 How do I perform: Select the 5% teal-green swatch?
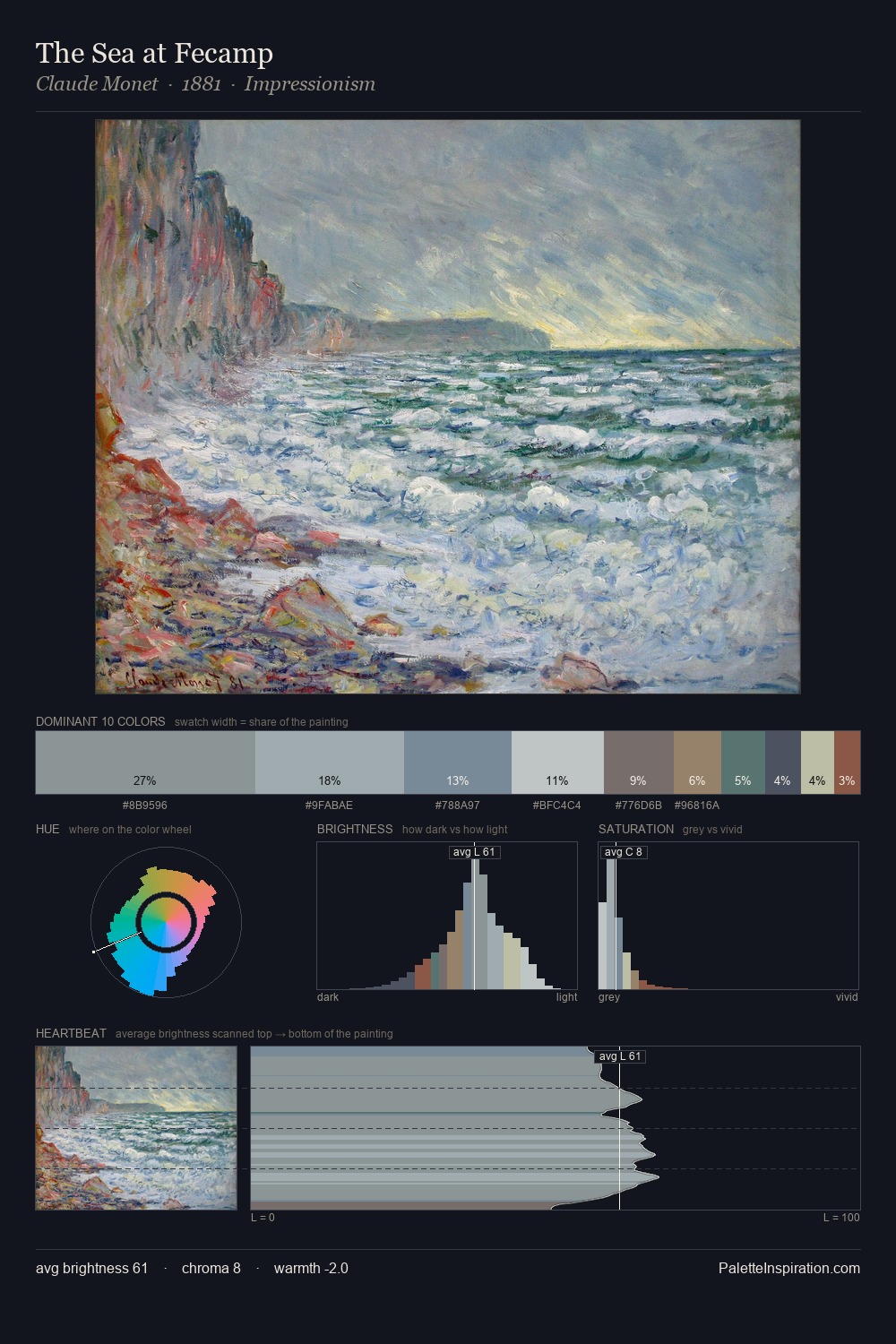[743, 762]
